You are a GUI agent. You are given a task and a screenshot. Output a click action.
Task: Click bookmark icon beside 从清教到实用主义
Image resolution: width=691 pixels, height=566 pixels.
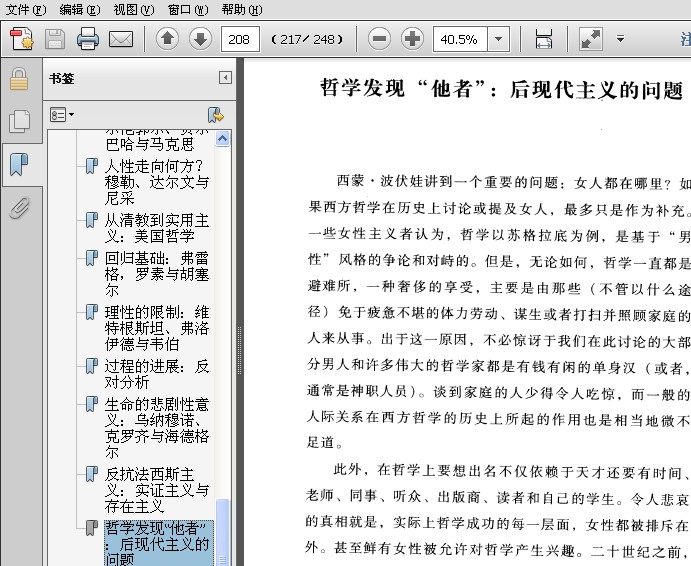(x=91, y=220)
